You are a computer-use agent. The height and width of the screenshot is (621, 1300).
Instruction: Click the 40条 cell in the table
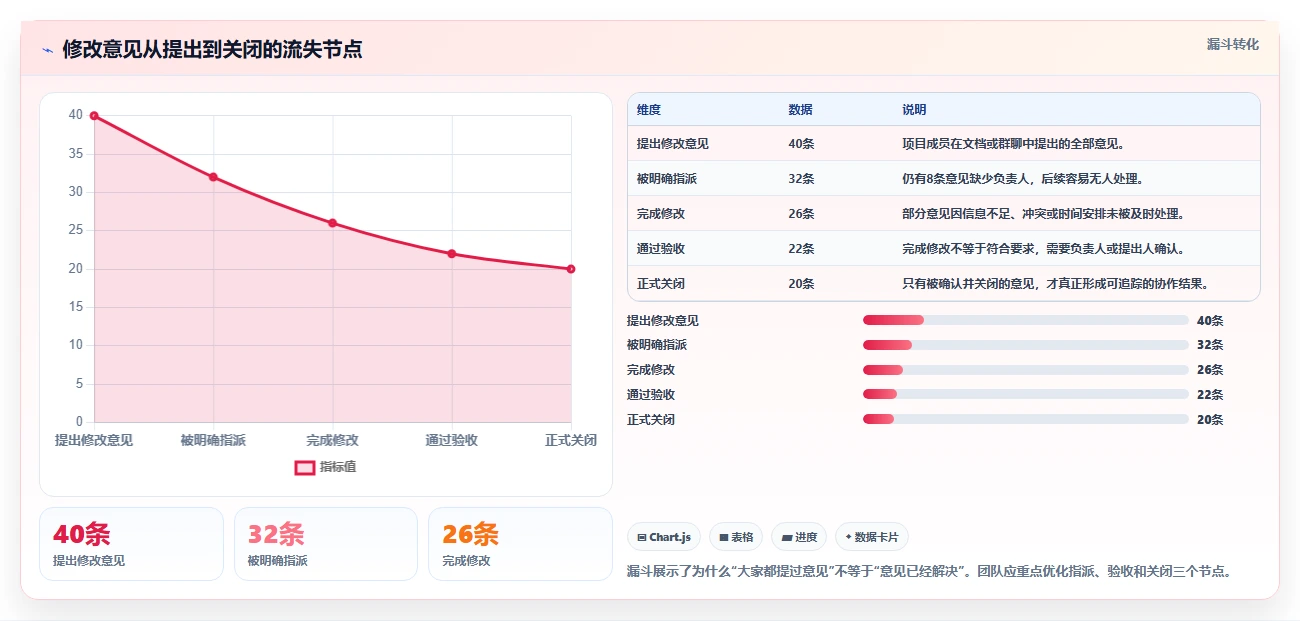(801, 144)
